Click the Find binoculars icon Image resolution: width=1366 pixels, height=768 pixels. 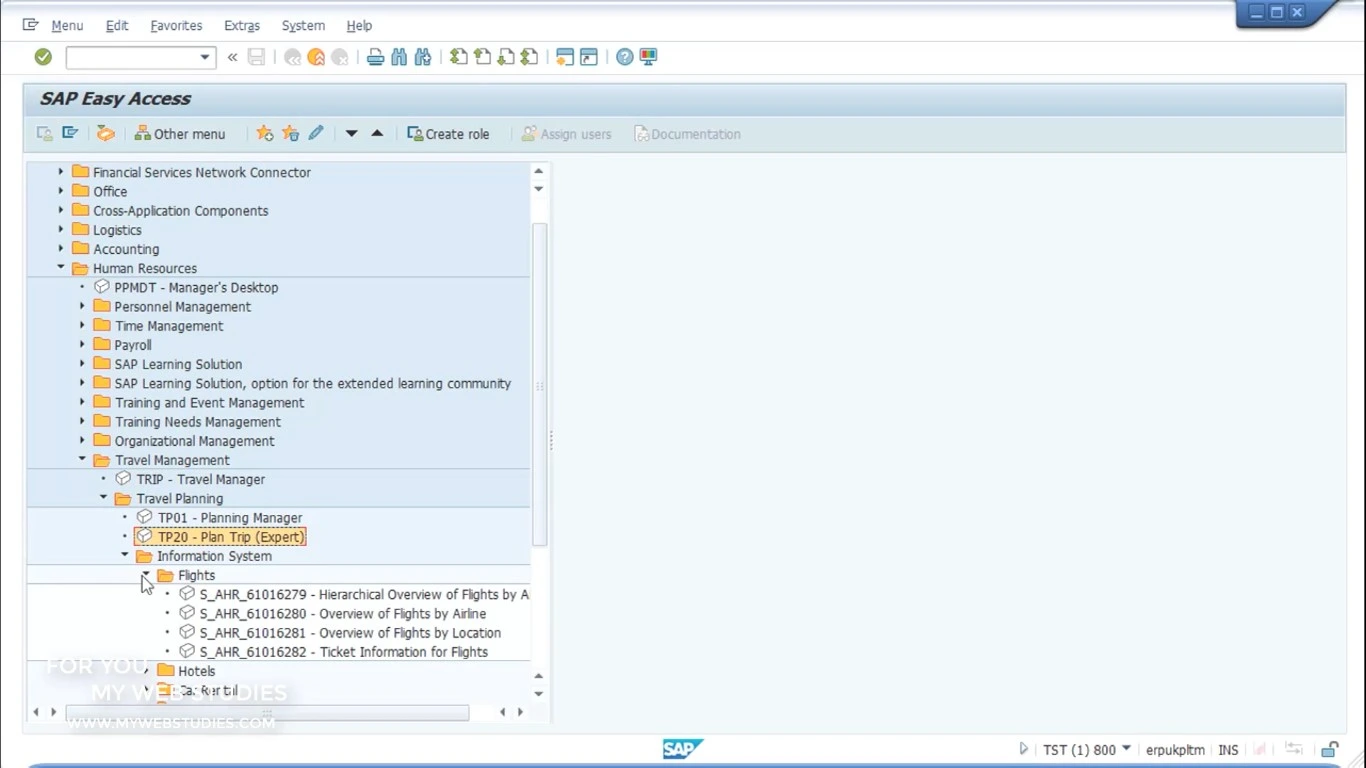tap(399, 57)
